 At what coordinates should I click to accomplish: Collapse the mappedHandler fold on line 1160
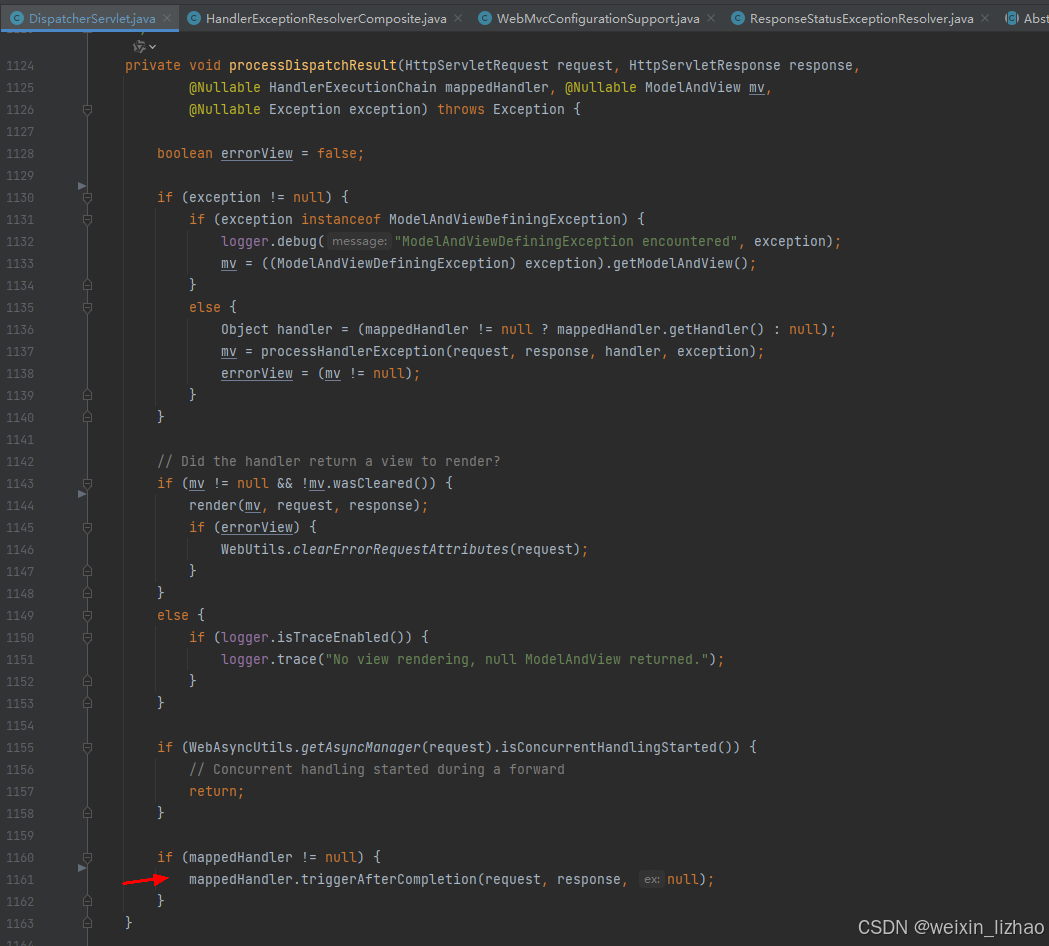[87, 858]
